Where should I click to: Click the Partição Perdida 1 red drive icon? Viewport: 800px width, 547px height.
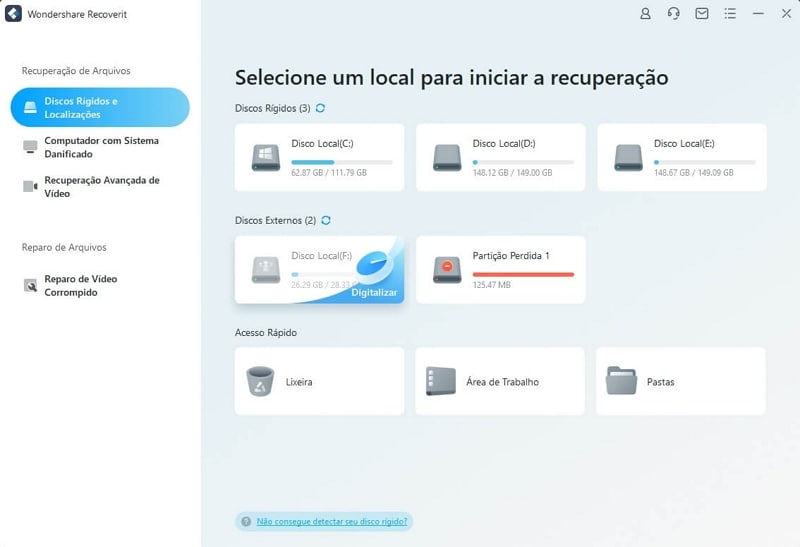pyautogui.click(x=447, y=269)
